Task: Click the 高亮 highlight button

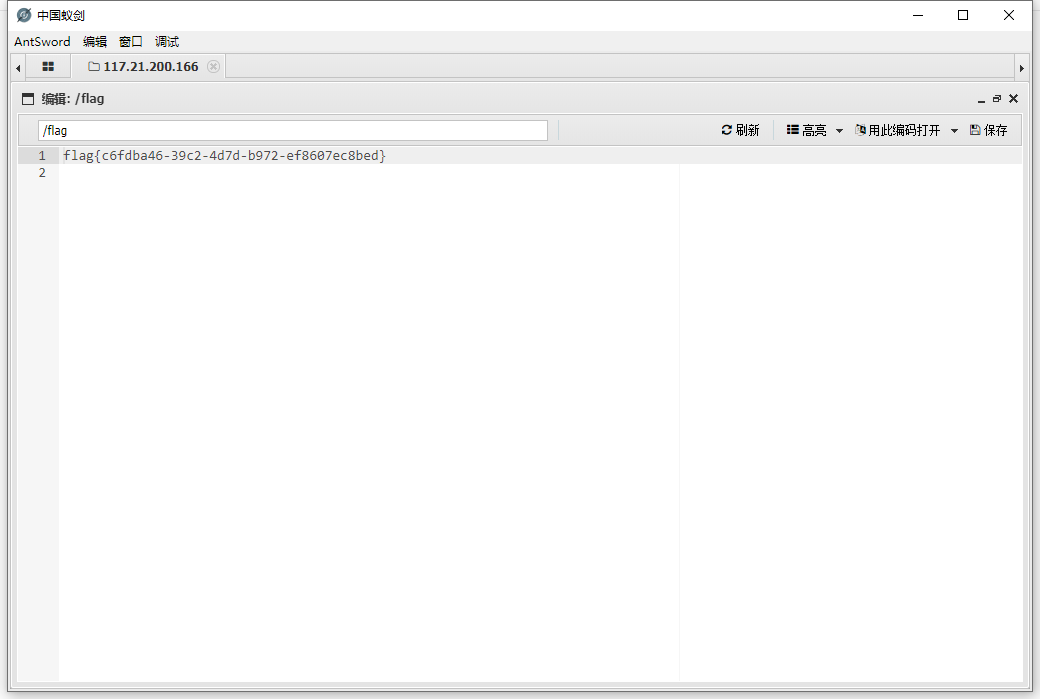Action: [x=807, y=130]
